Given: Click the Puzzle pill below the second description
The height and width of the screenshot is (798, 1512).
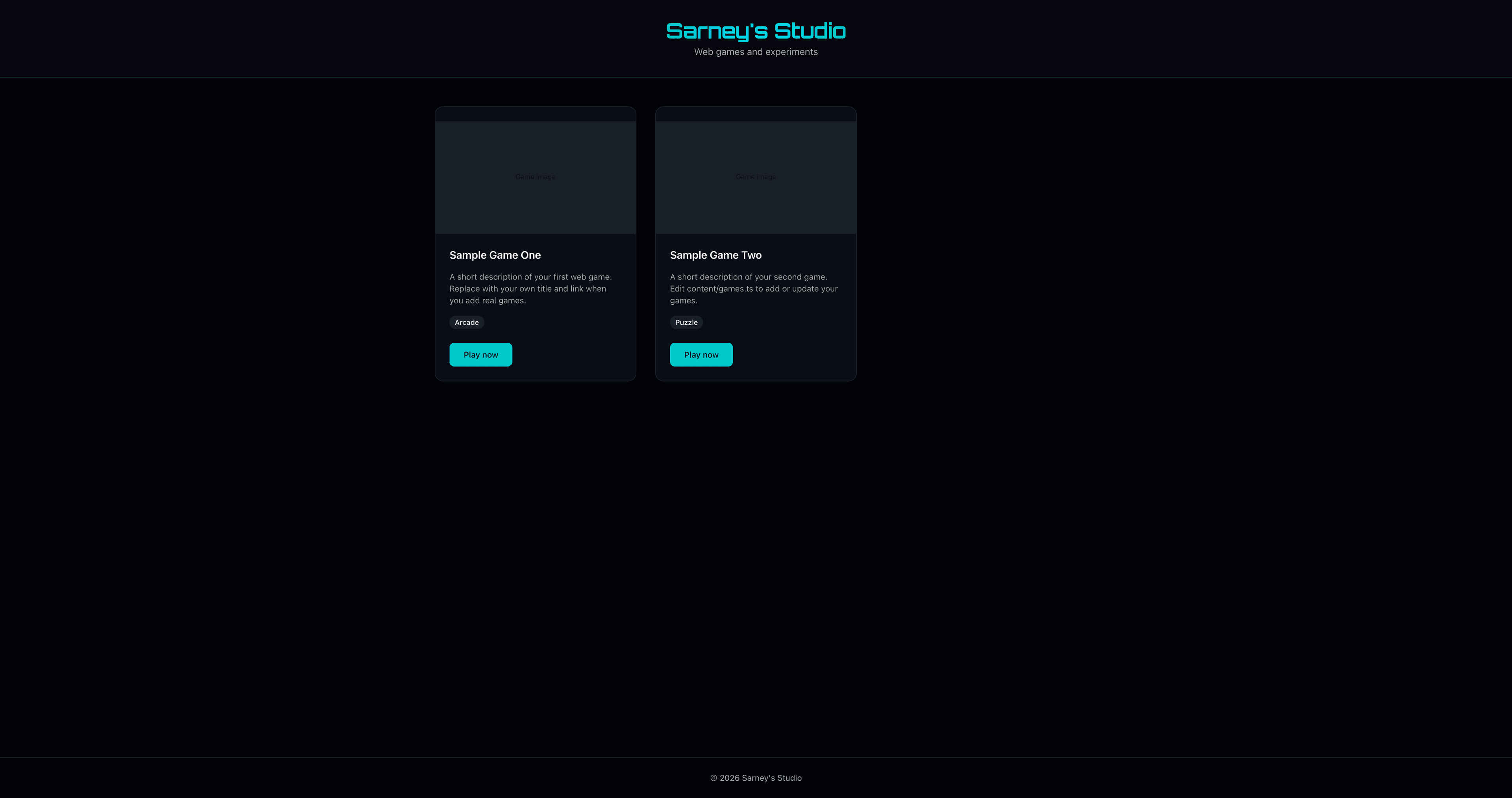Looking at the screenshot, I should pyautogui.click(x=686, y=322).
